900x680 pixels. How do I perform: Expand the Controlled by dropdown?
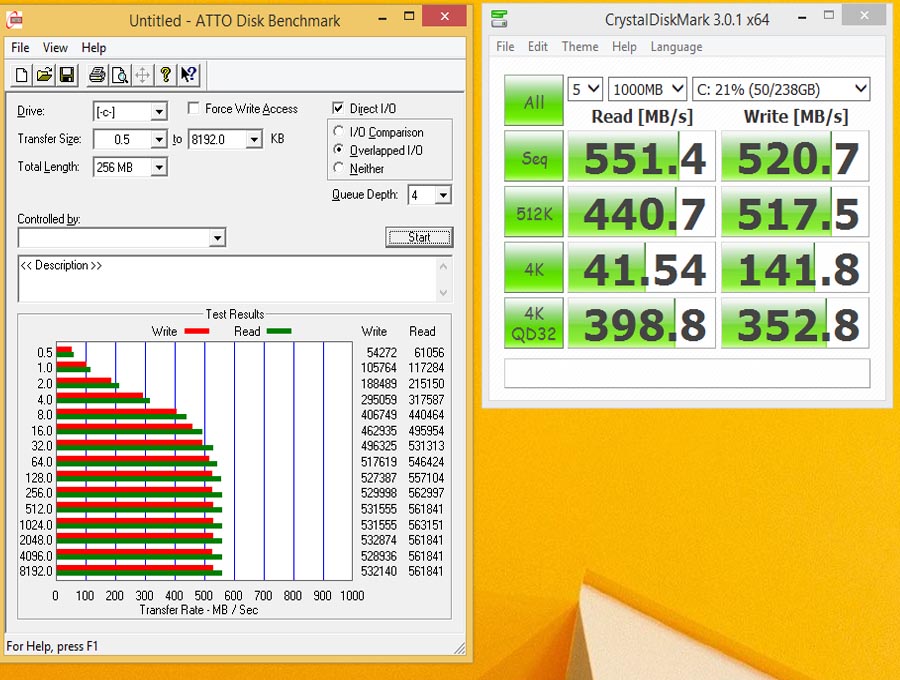click(x=217, y=238)
